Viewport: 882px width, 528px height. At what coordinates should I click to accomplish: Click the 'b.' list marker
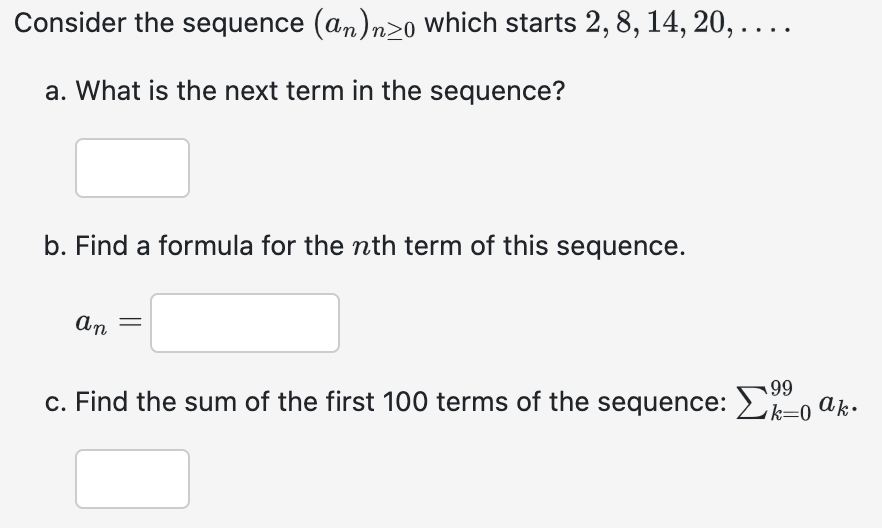(56, 246)
